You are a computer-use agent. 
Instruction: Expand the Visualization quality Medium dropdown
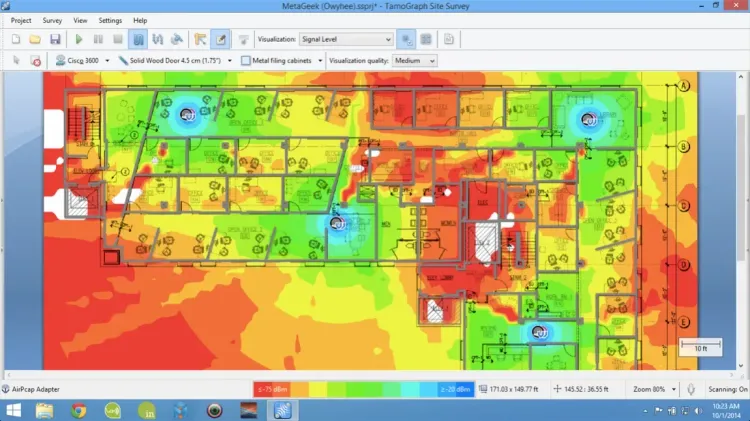[x=414, y=60]
